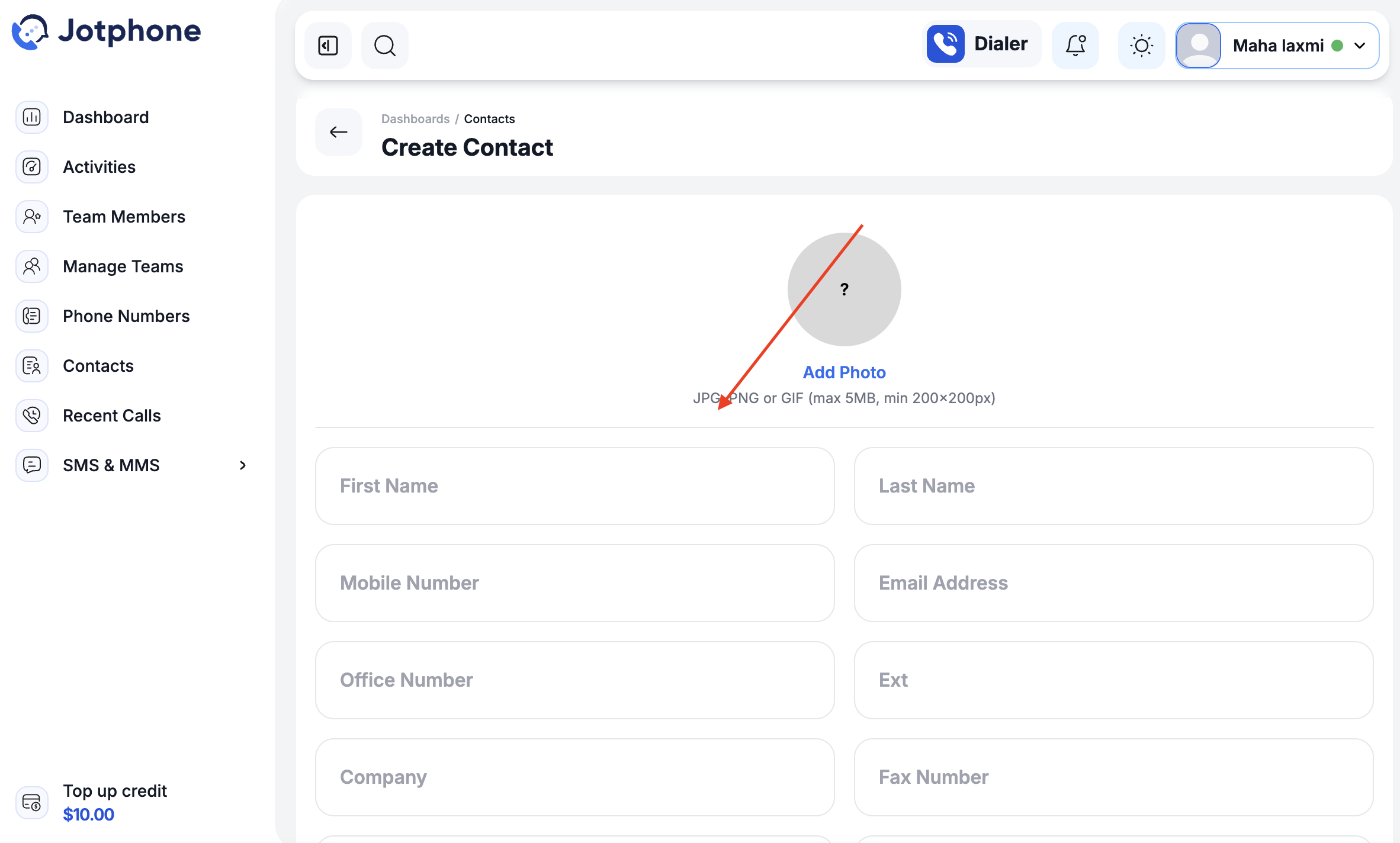
Task: Click the Add Photo link
Action: coord(845,372)
